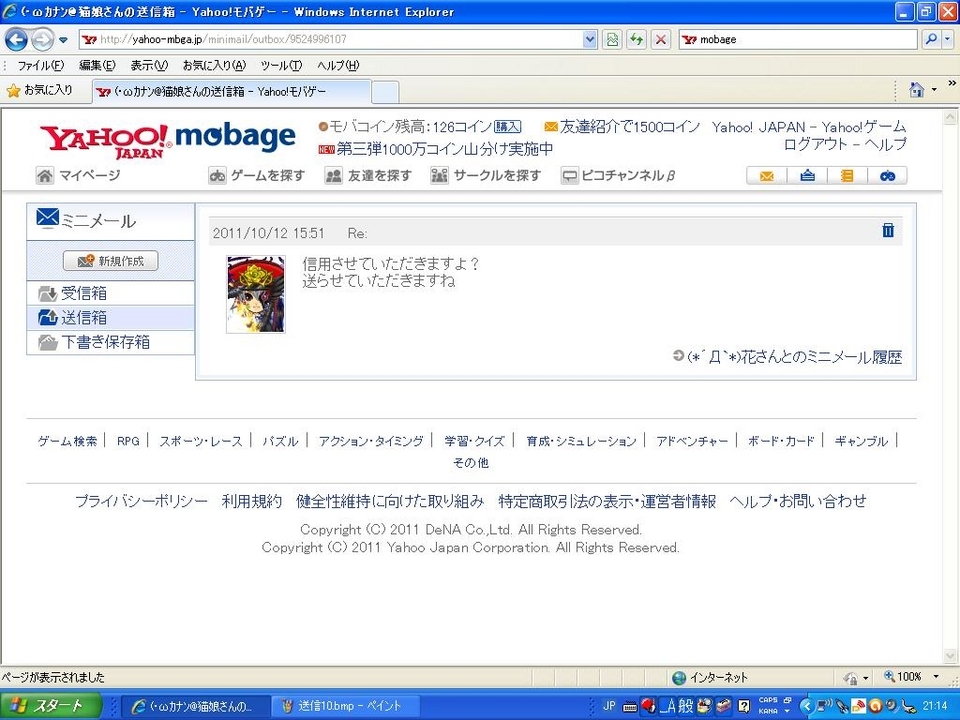This screenshot has width=960, height=720.
Task: Open the Windows スタート menu
Action: click(x=50, y=706)
